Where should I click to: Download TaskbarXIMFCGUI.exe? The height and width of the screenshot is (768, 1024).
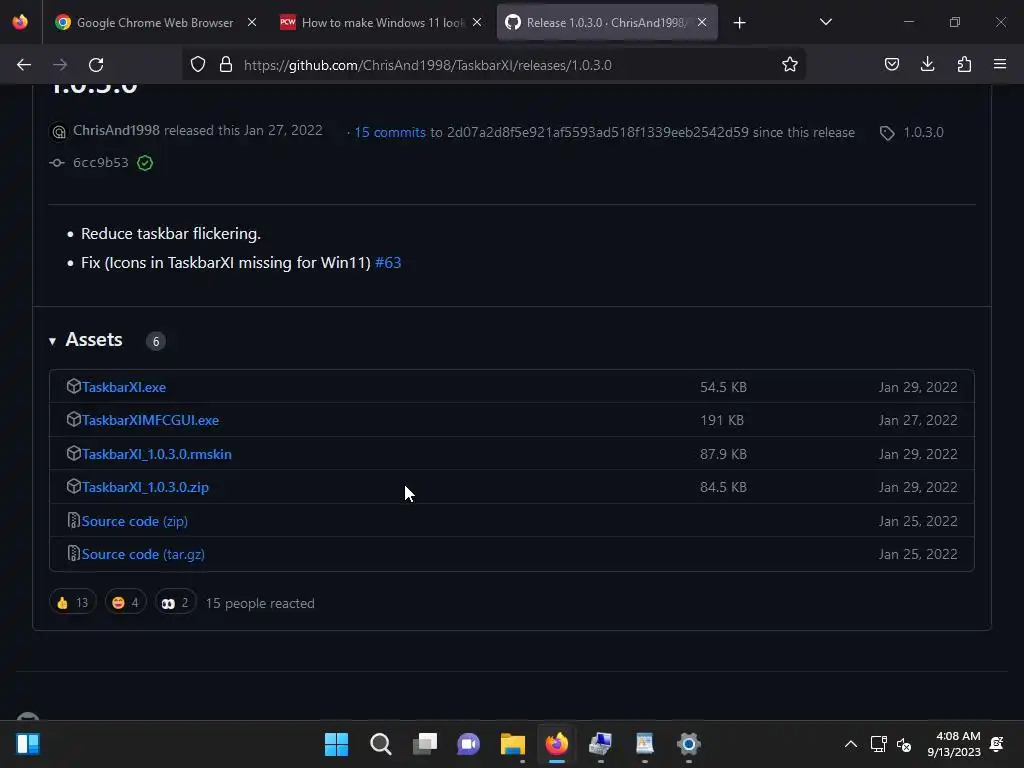pos(150,421)
